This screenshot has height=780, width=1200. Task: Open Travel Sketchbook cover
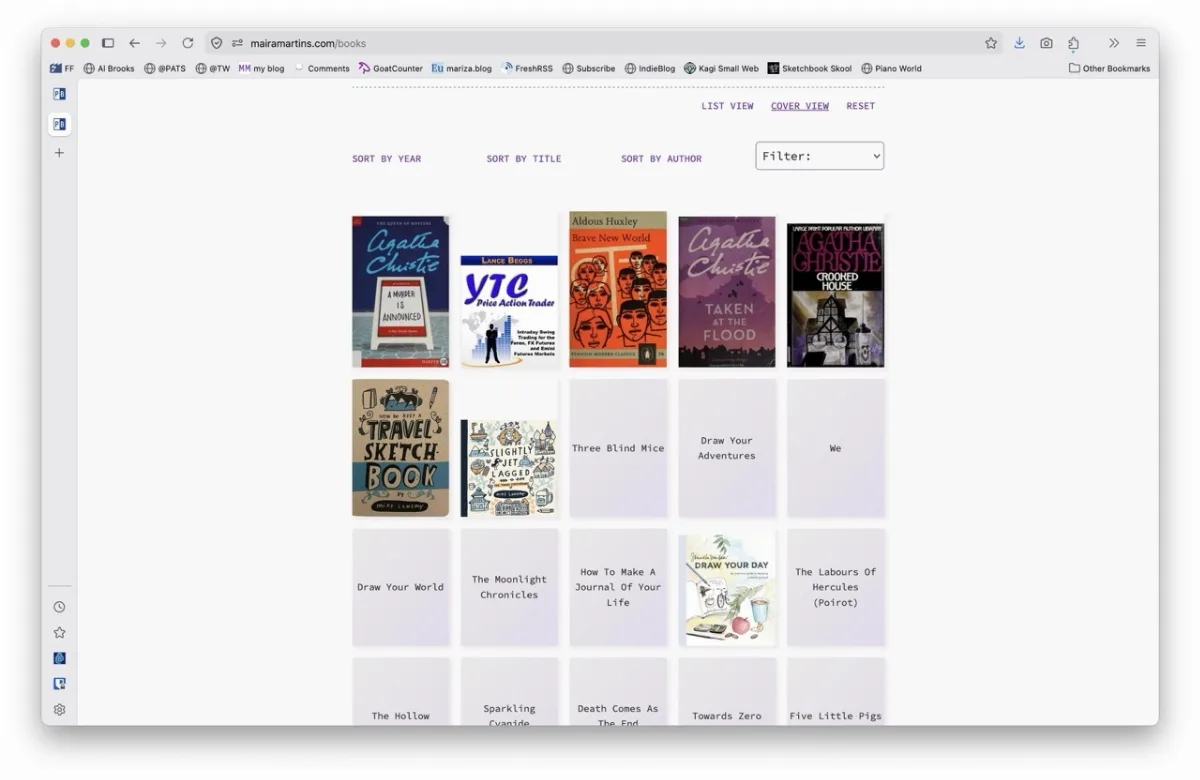(x=400, y=448)
